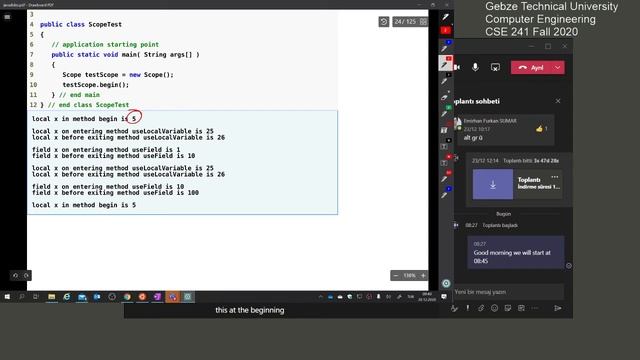Click the 130% zoom level value
This screenshot has height=360, width=640.
coord(409,276)
